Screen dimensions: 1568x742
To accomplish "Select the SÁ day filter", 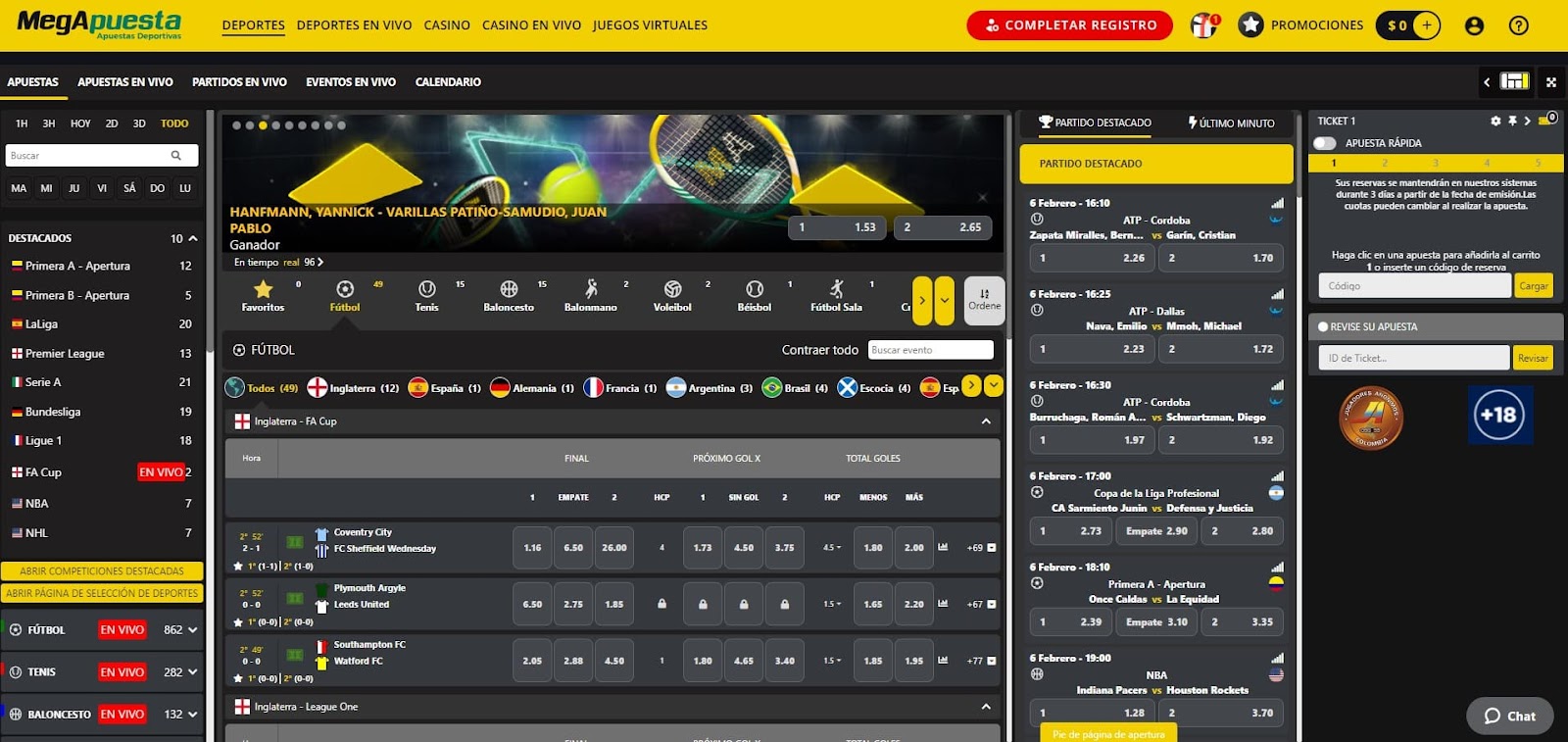I will 129,188.
